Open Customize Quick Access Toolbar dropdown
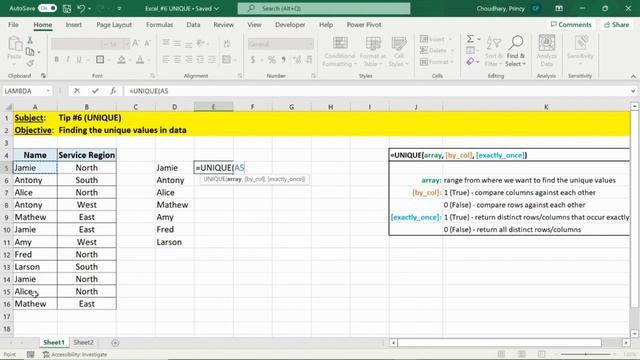This screenshot has height=360, width=640. 120,9
